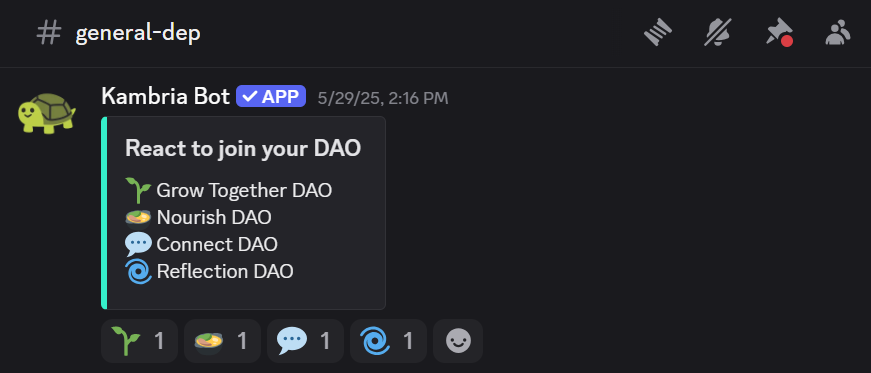Image resolution: width=871 pixels, height=373 pixels.
Task: Show the member list icon
Action: pos(838,33)
